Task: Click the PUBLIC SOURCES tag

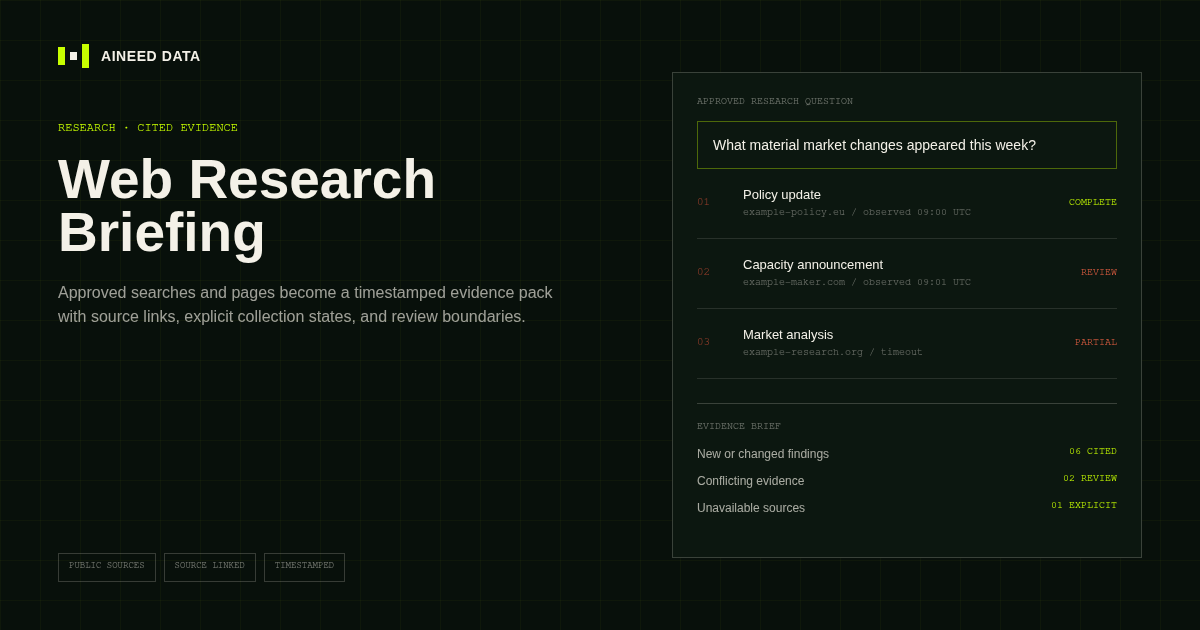Action: (x=107, y=567)
